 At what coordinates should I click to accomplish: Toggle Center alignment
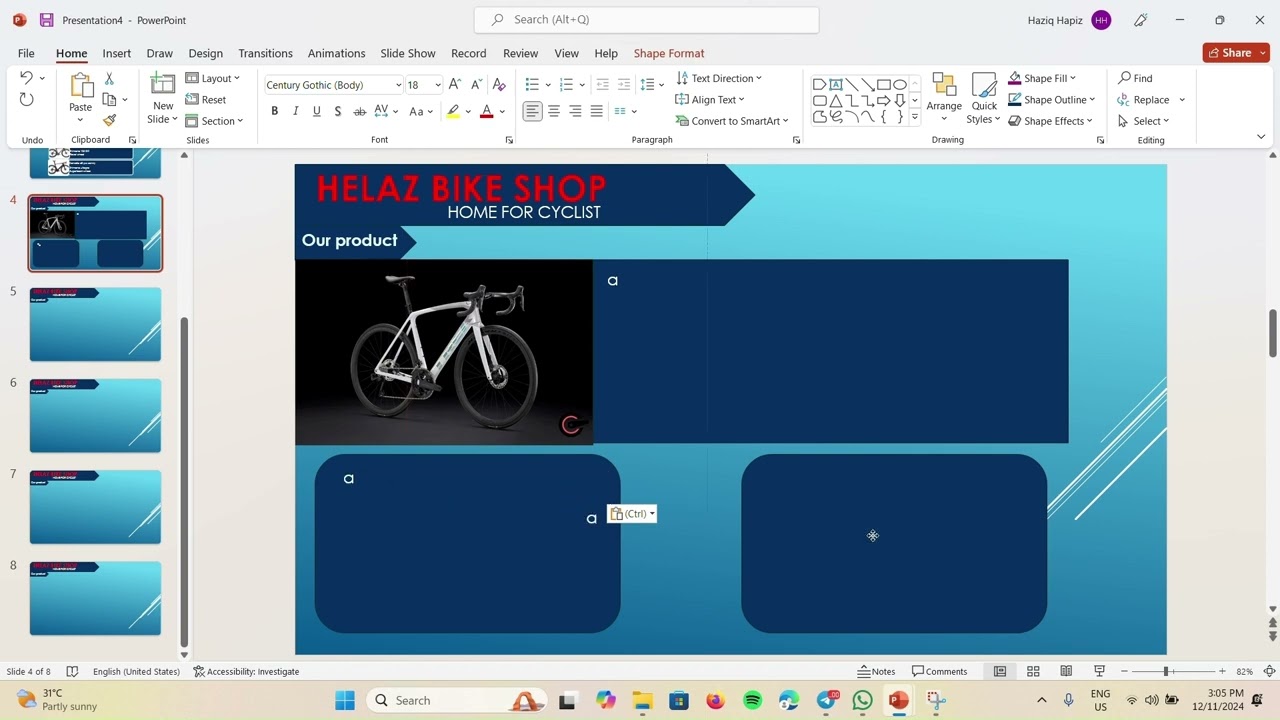554,111
